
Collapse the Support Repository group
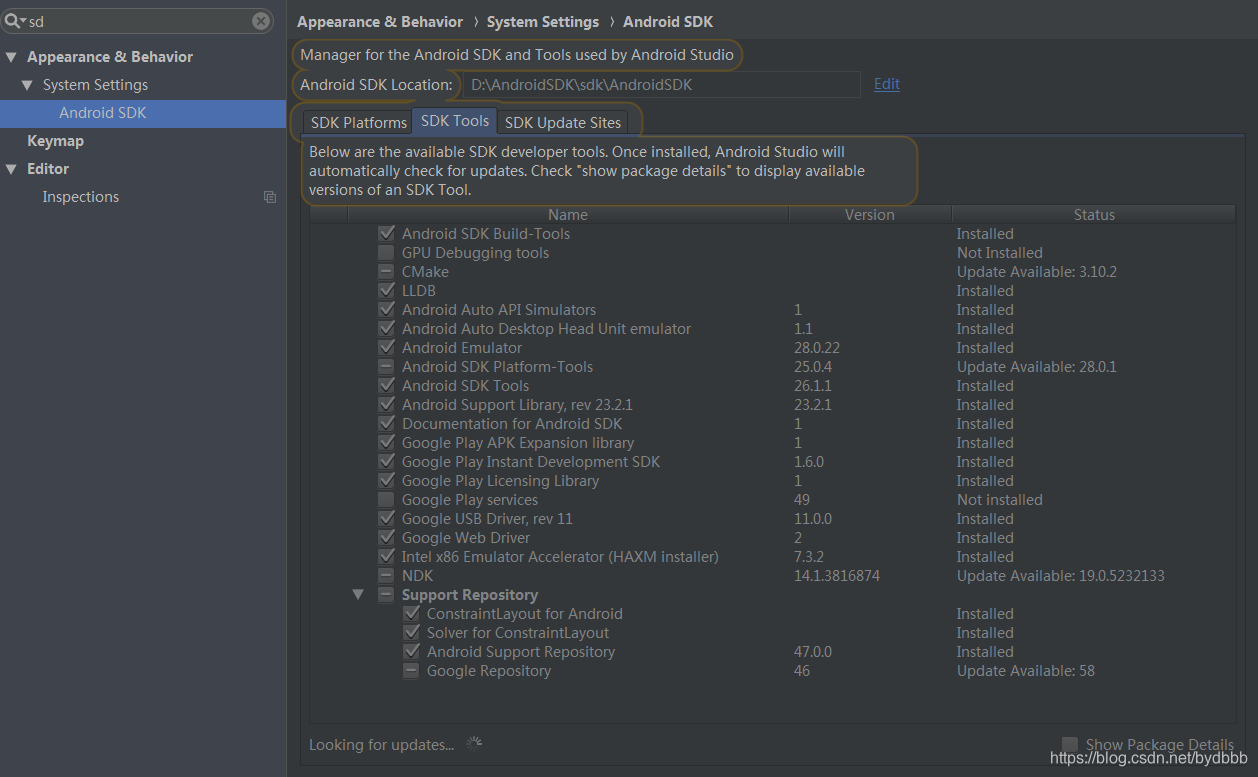358,595
